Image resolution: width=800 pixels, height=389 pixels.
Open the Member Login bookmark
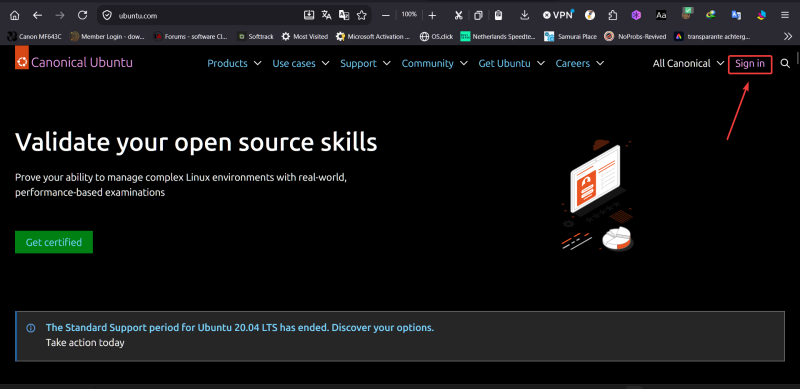coord(107,36)
